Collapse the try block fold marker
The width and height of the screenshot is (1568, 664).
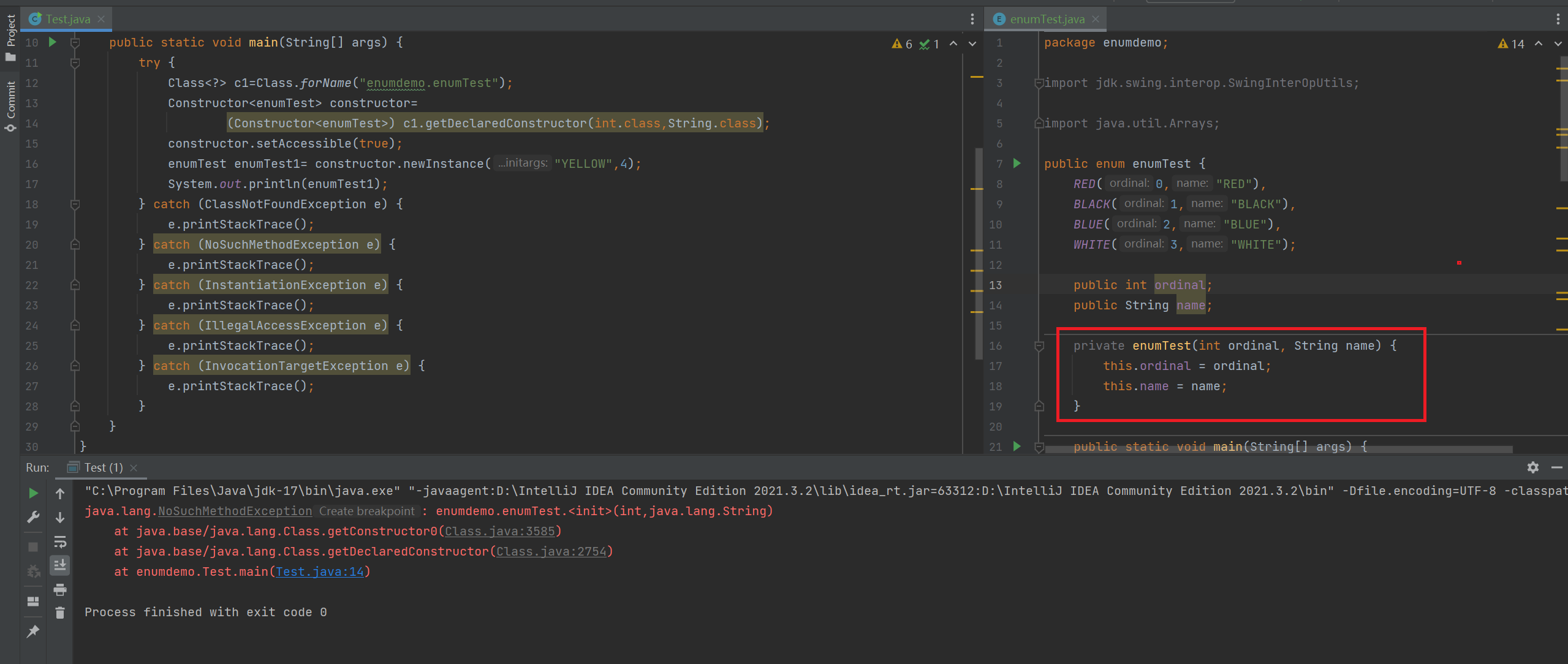tap(75, 62)
